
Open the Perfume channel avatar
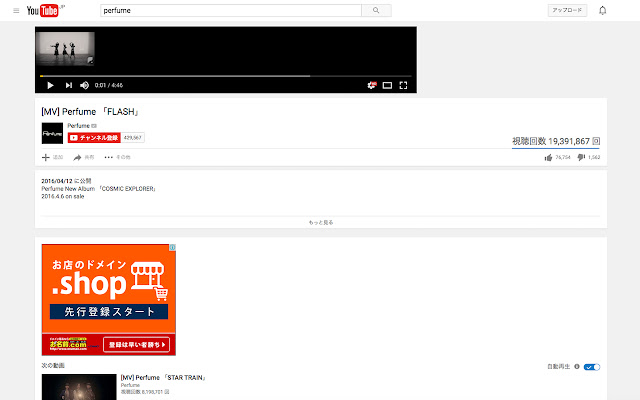pos(52,133)
